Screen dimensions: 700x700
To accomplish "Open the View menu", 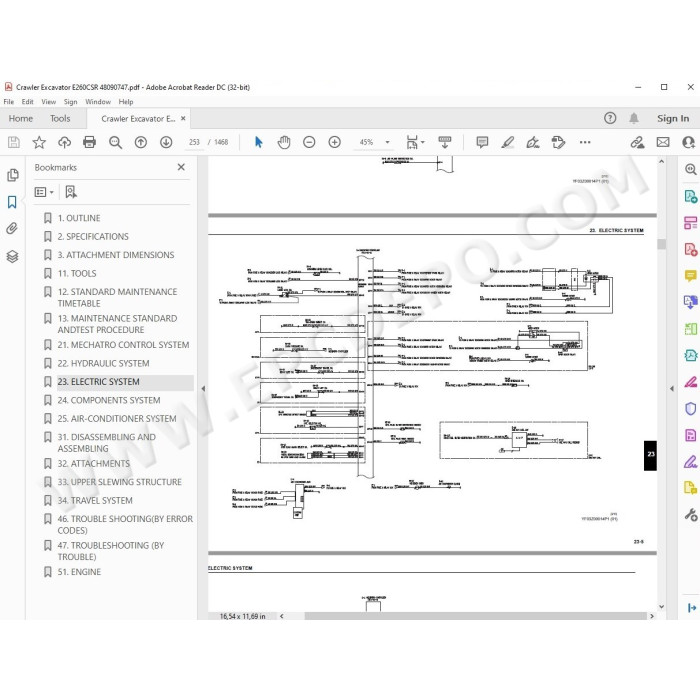I will coord(48,102).
